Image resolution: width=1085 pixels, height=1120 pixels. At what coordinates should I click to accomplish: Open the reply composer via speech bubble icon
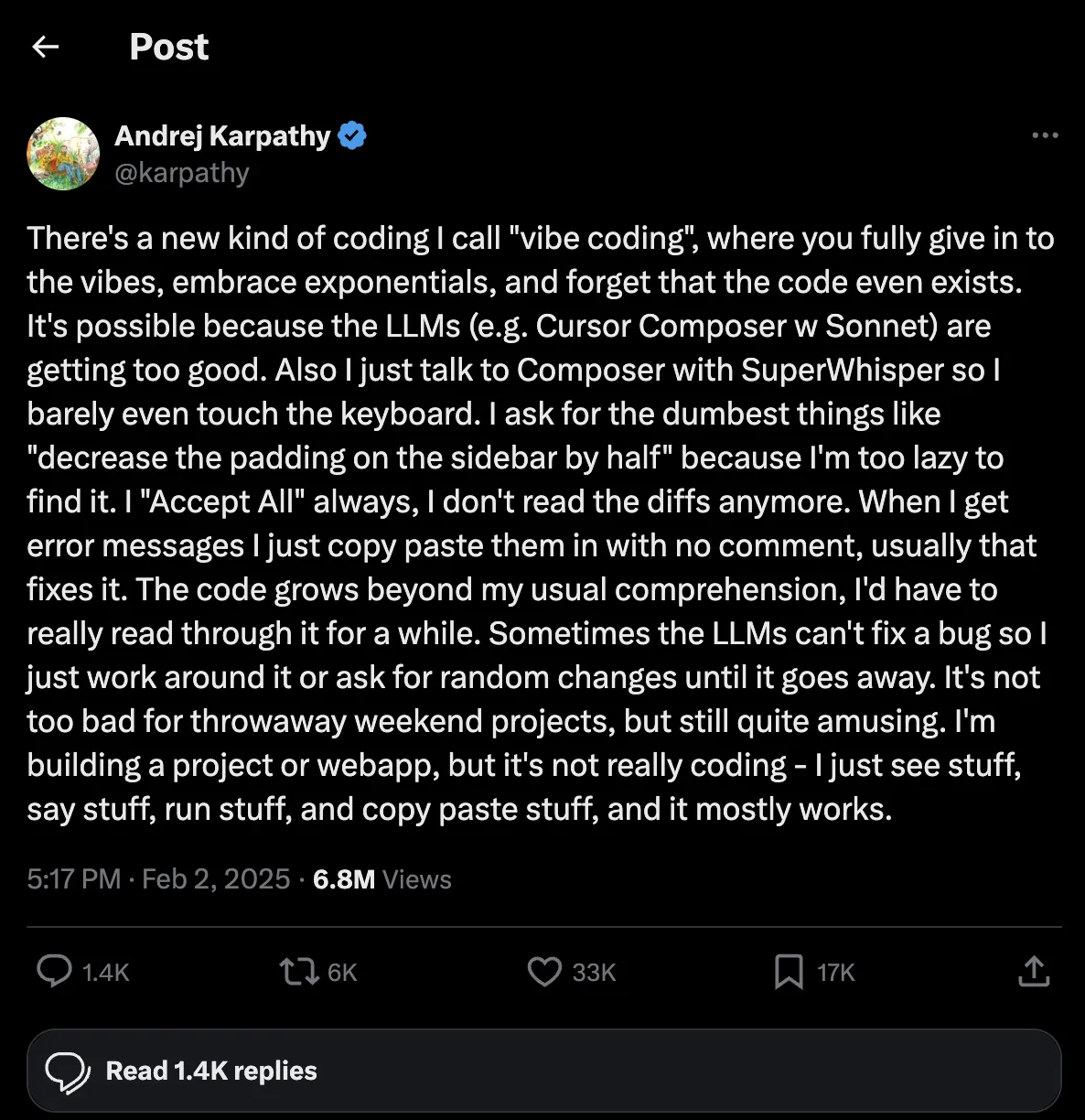pyautogui.click(x=55, y=972)
